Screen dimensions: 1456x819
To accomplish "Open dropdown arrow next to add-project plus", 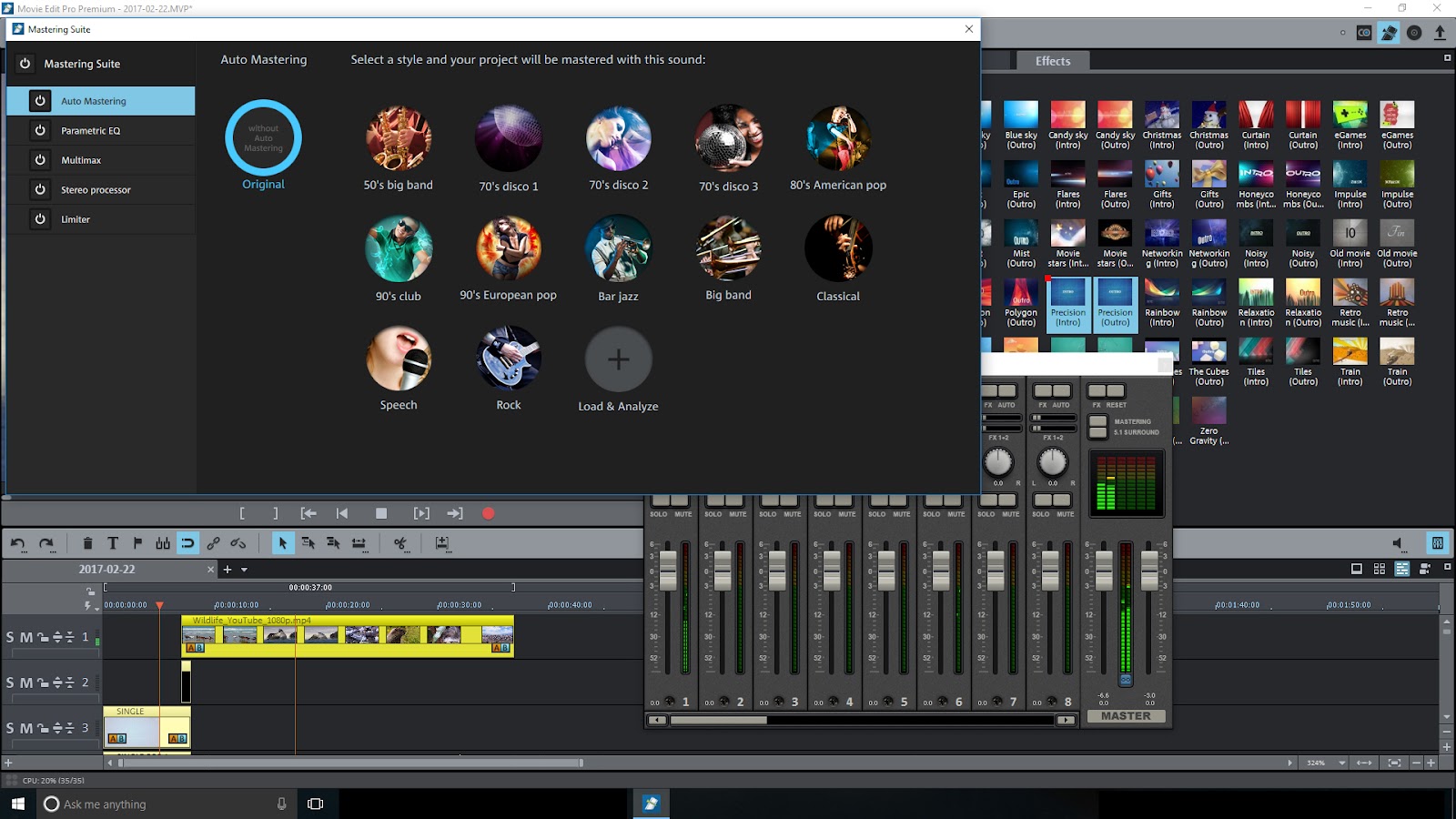I will click(x=244, y=570).
